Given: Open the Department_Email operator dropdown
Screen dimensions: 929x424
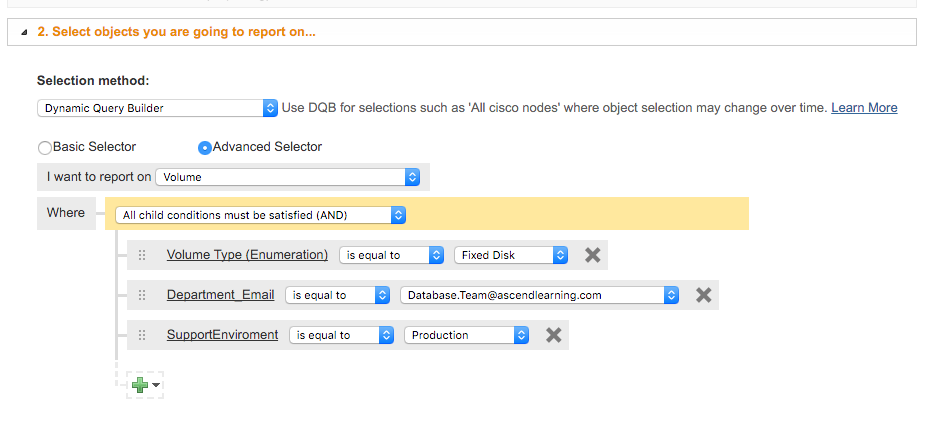Looking at the screenshot, I should (x=337, y=295).
